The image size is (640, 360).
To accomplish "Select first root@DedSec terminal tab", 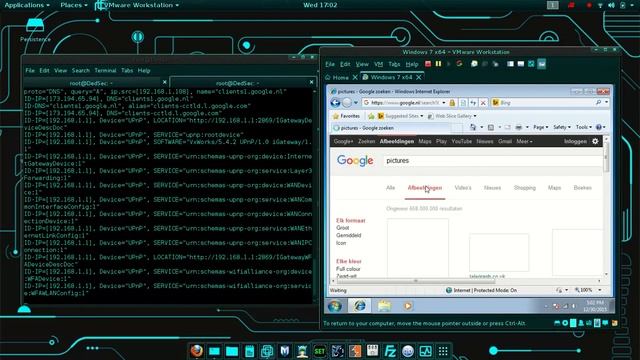I will [91, 83].
